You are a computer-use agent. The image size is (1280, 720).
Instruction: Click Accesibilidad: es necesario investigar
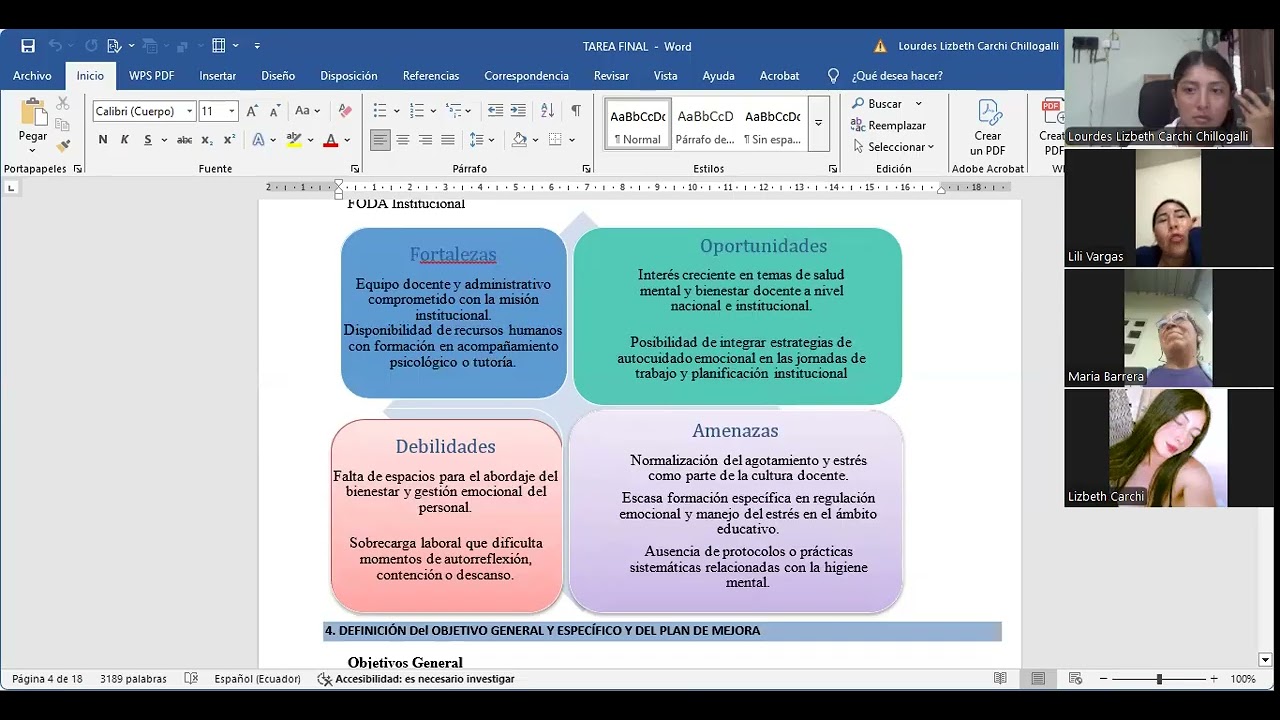[x=416, y=679]
